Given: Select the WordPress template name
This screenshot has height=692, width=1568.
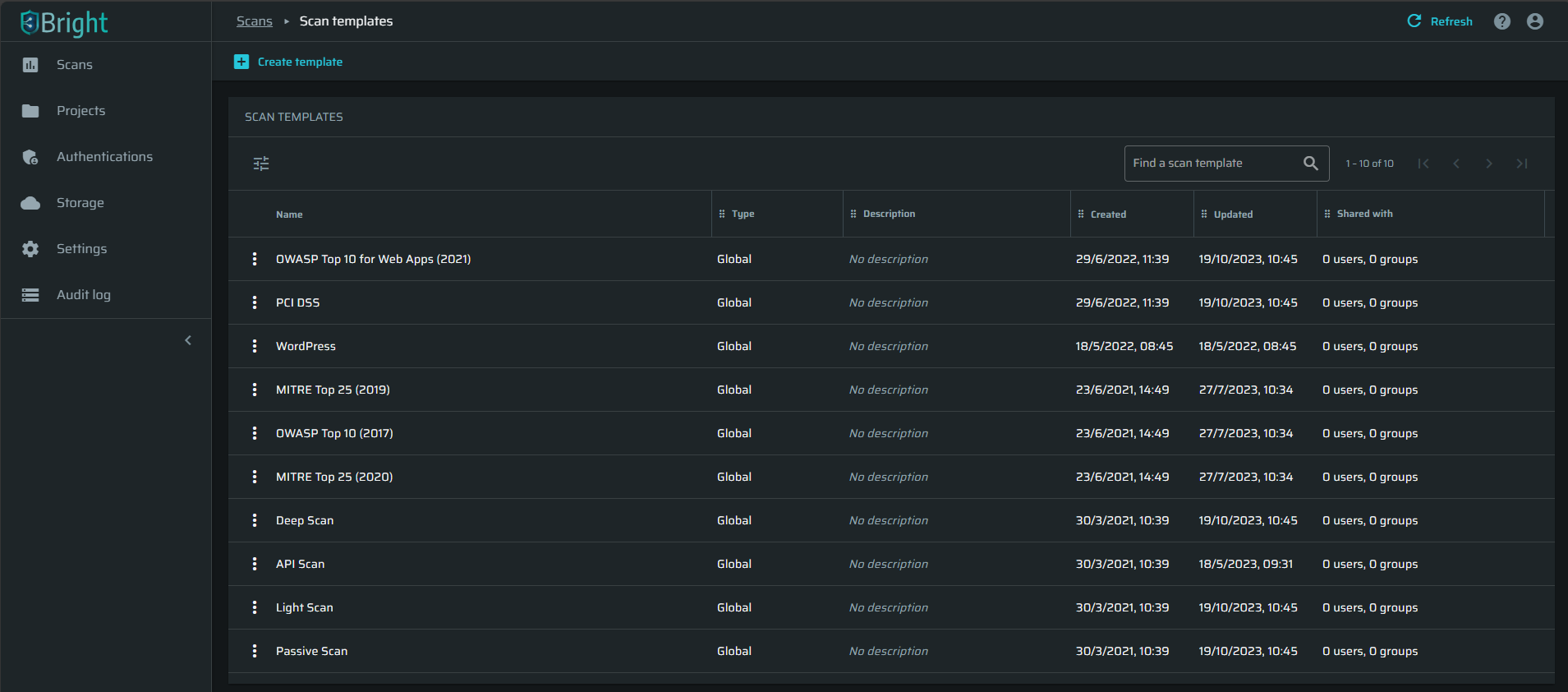Looking at the screenshot, I should point(306,346).
